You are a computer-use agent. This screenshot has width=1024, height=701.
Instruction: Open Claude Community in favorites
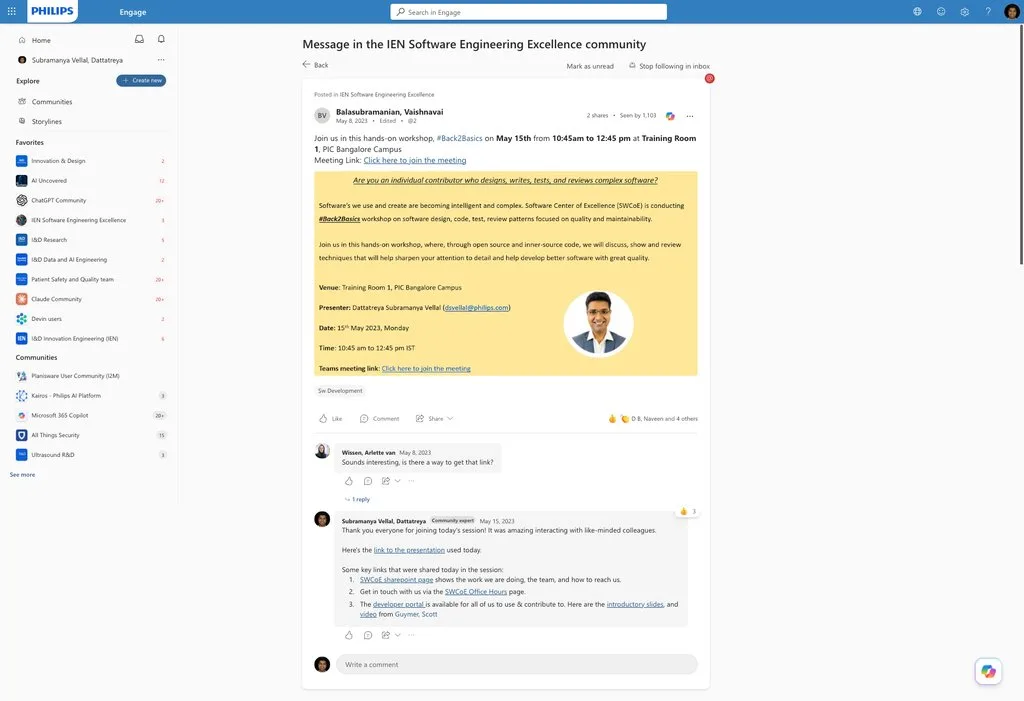(90, 299)
